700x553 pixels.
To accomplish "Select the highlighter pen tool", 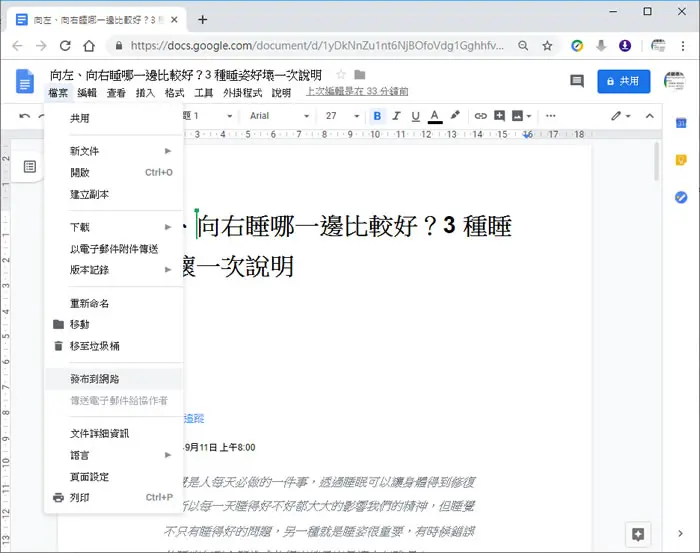I will tap(455, 116).
